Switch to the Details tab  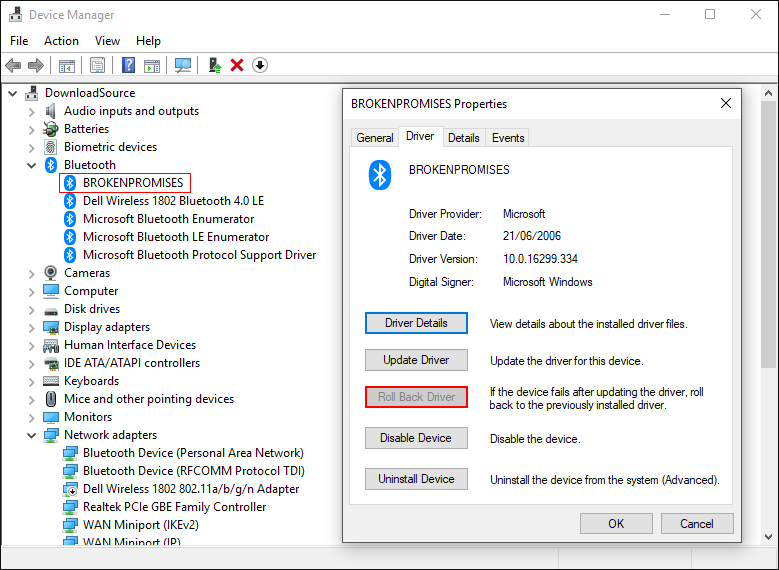[464, 138]
